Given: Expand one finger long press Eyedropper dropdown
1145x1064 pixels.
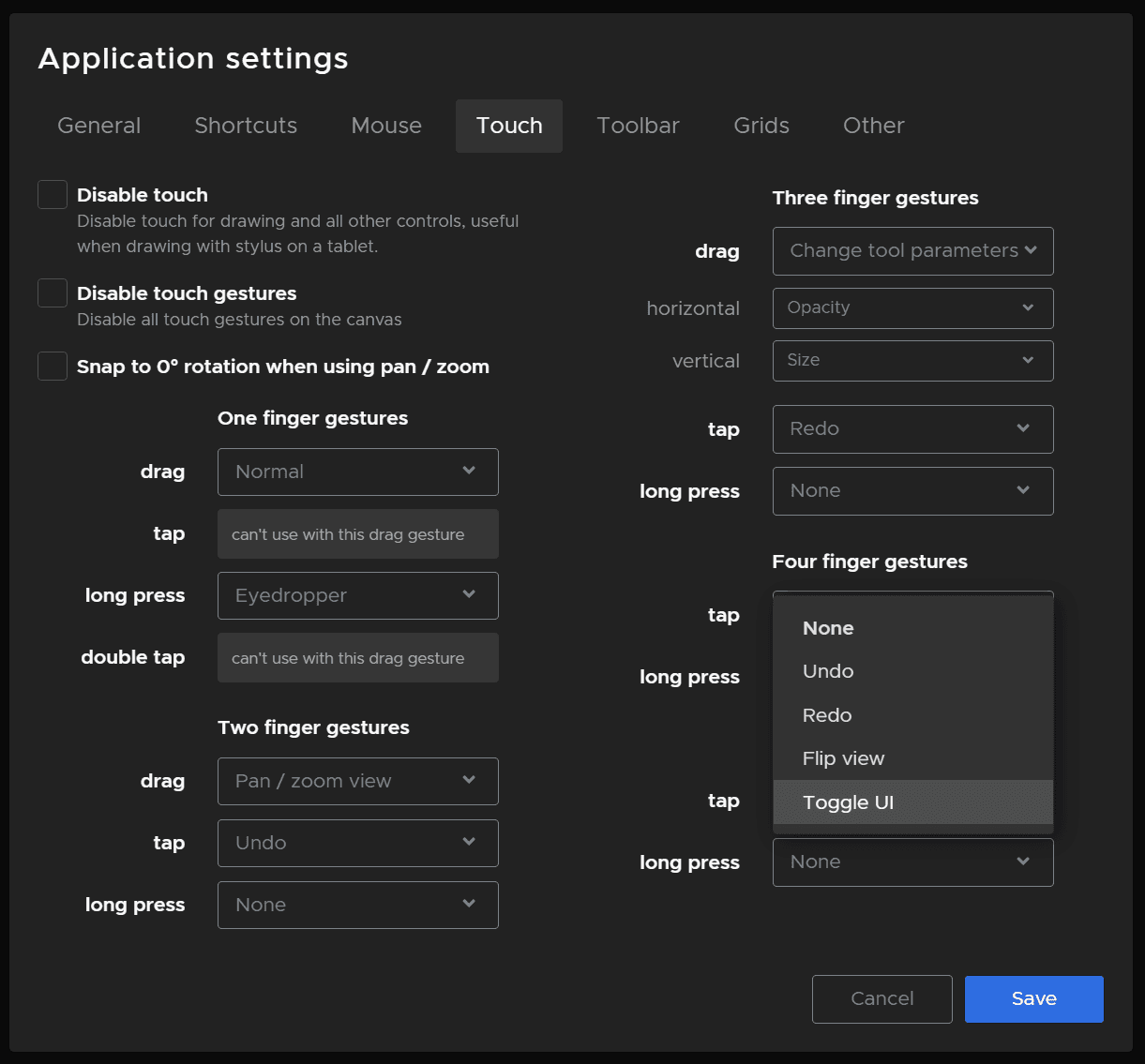Looking at the screenshot, I should click(x=357, y=595).
